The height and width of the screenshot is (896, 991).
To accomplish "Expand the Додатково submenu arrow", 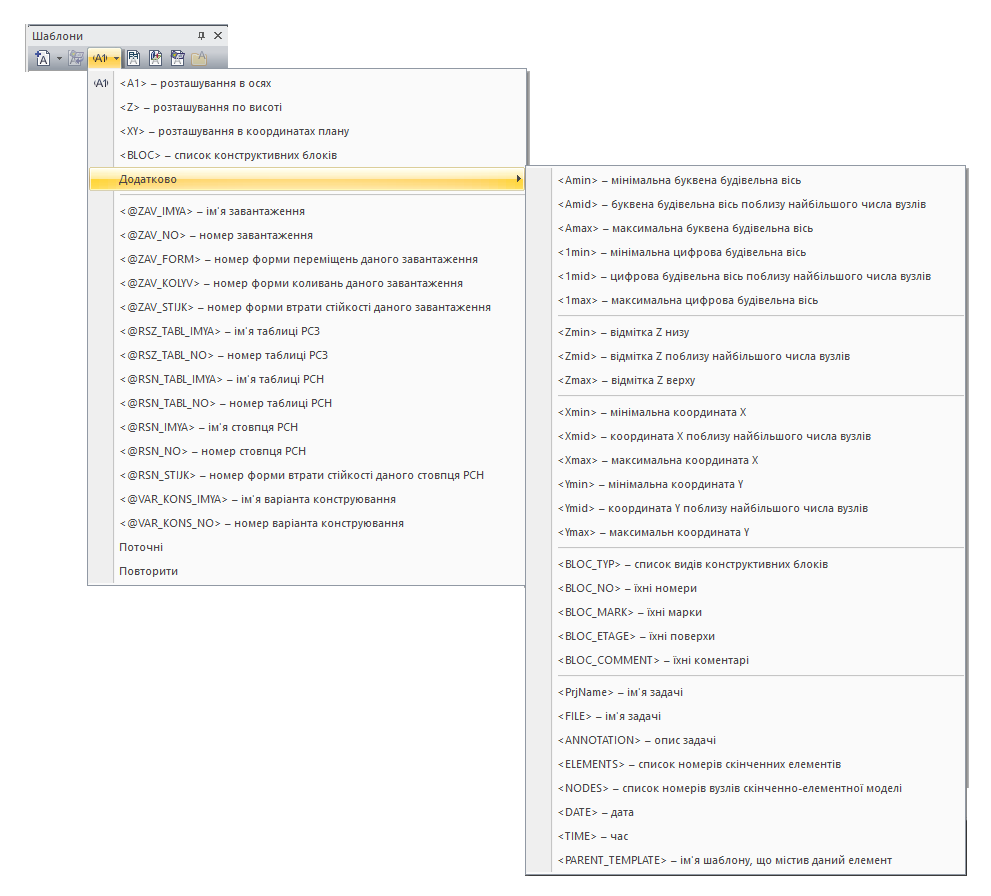I will (x=518, y=179).
